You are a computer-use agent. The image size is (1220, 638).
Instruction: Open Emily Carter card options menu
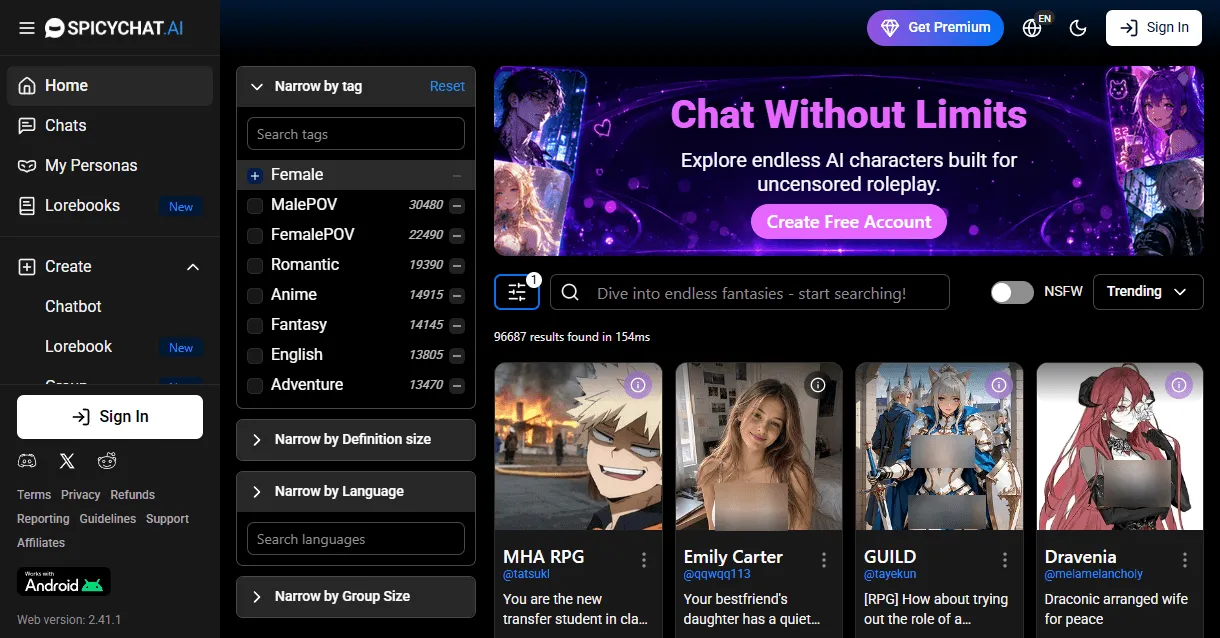coord(824,560)
